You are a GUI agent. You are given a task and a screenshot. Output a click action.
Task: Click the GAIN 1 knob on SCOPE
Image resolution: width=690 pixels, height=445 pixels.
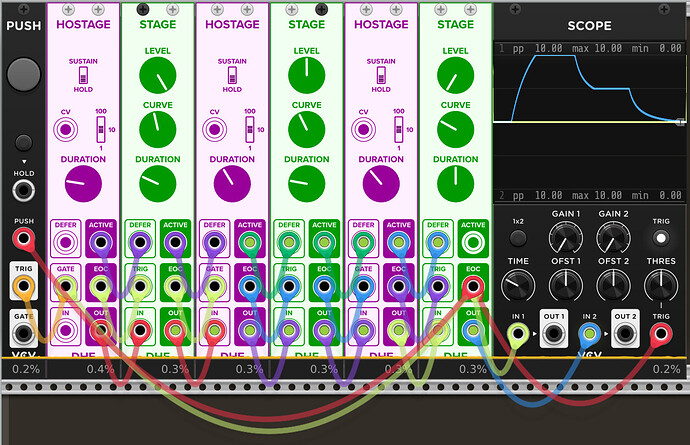click(565, 238)
